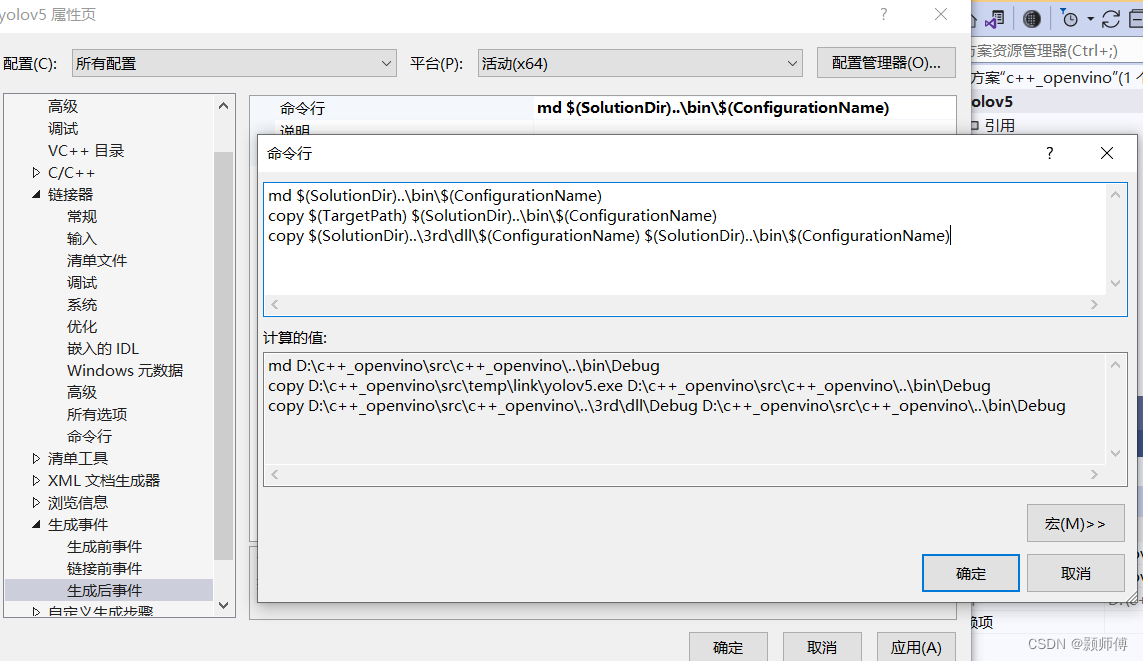Select 生成后事件 in the tree
Viewport: 1143px width, 661px height.
(104, 590)
